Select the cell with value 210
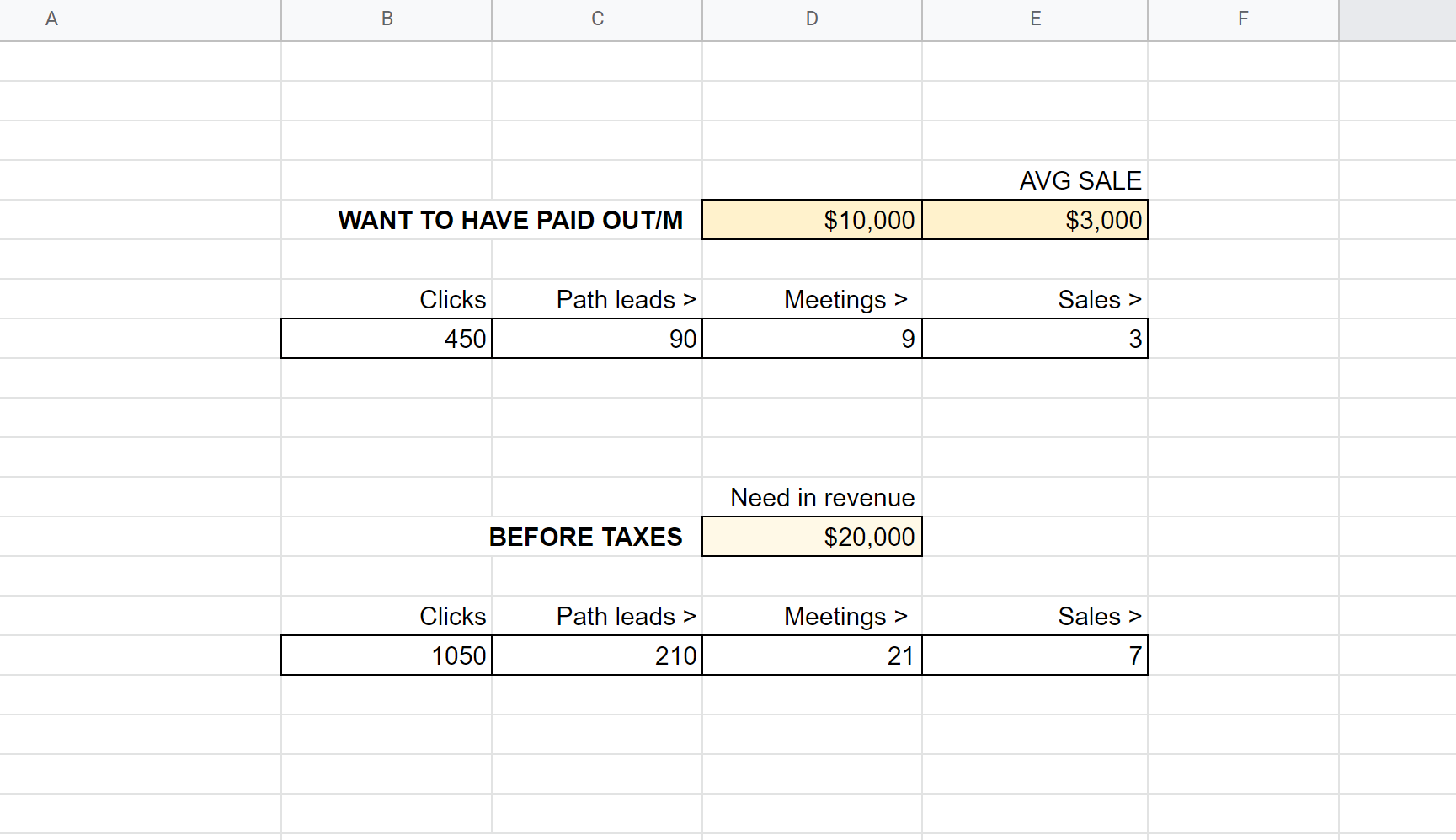Screen dimensions: 1456x840 pyautogui.click(x=597, y=655)
